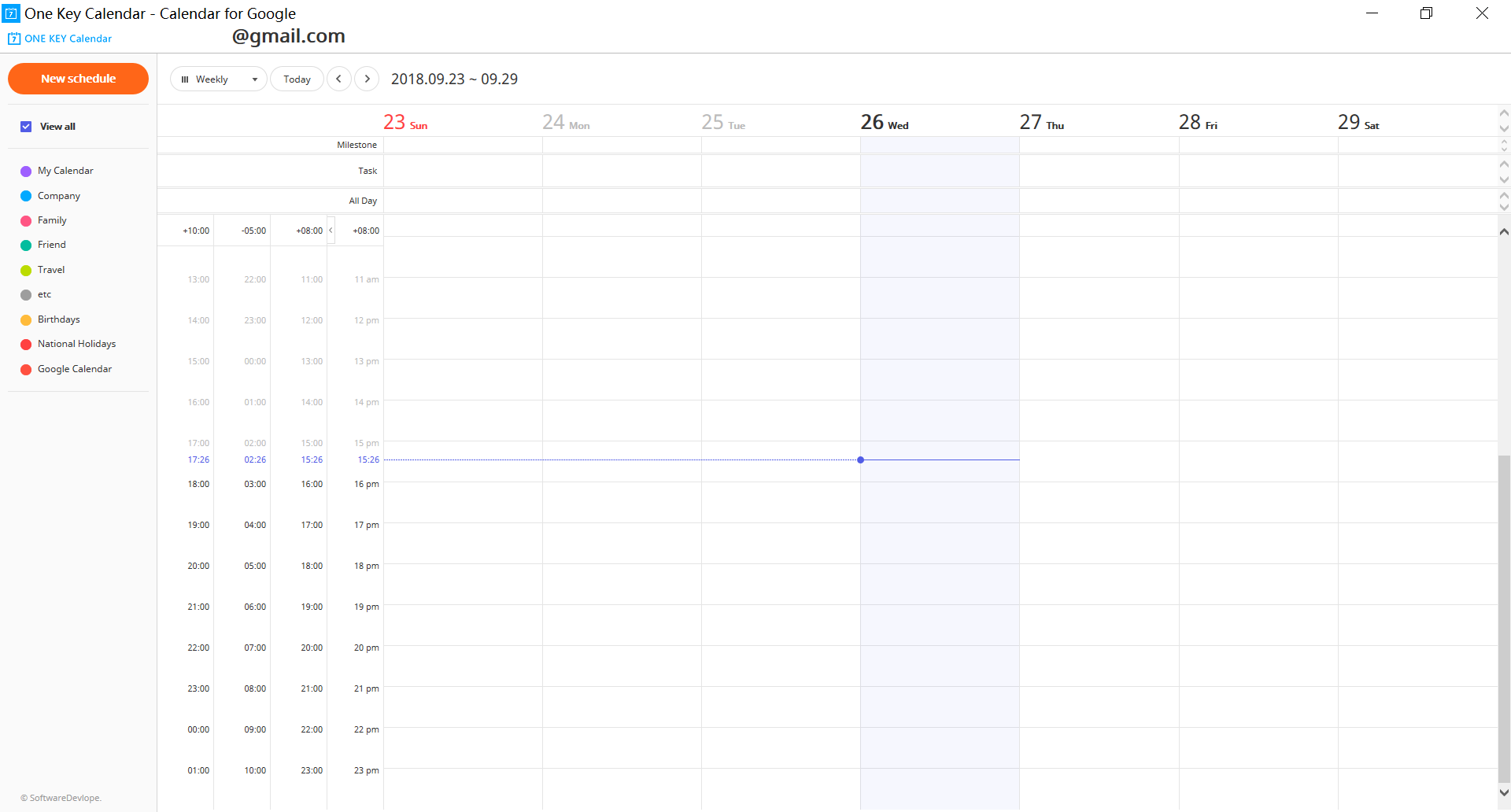Toggle the Company calendar visibility
The image size is (1511, 812).
[26, 196]
